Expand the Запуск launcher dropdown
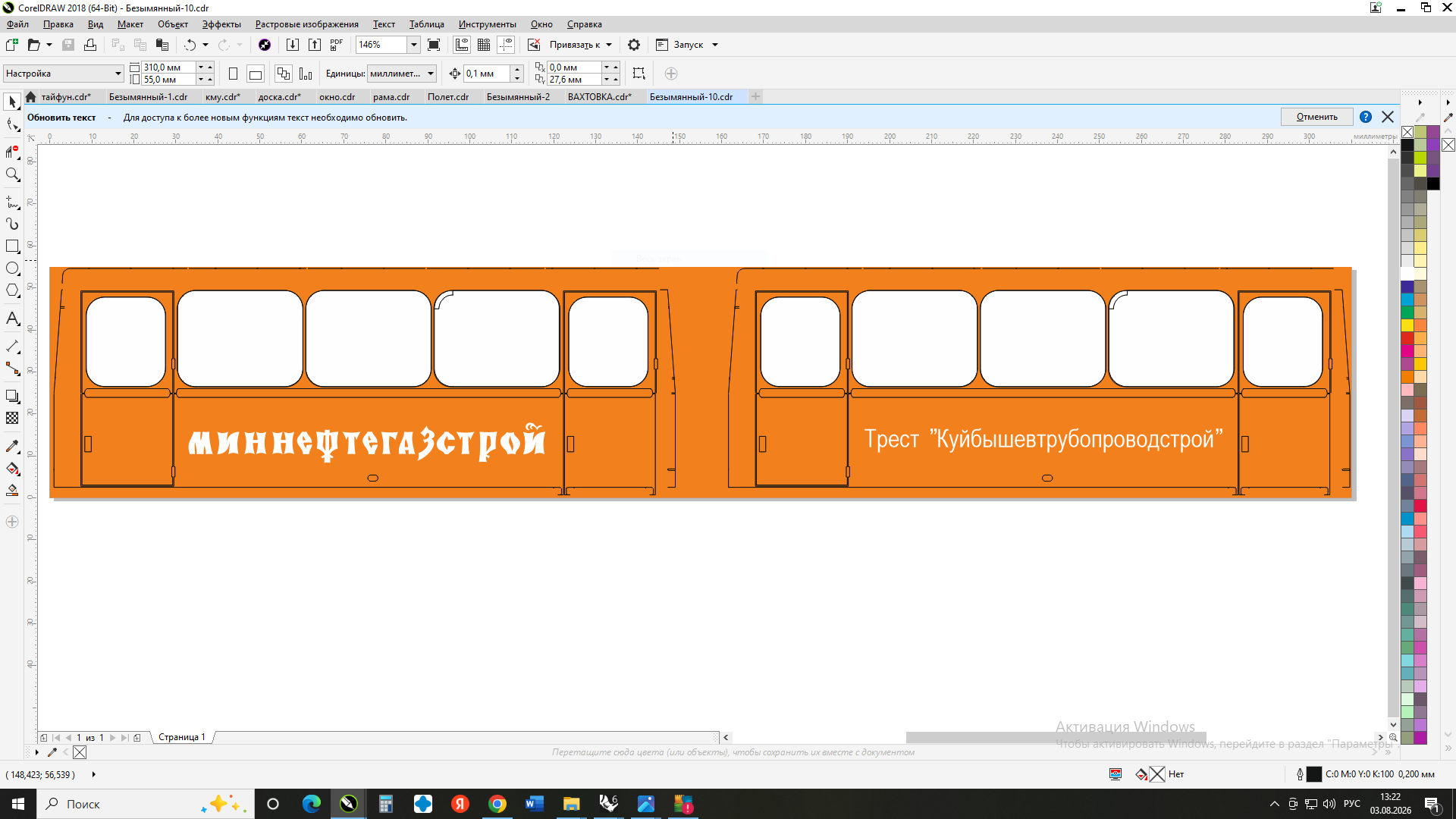The image size is (1456, 819). point(715,45)
